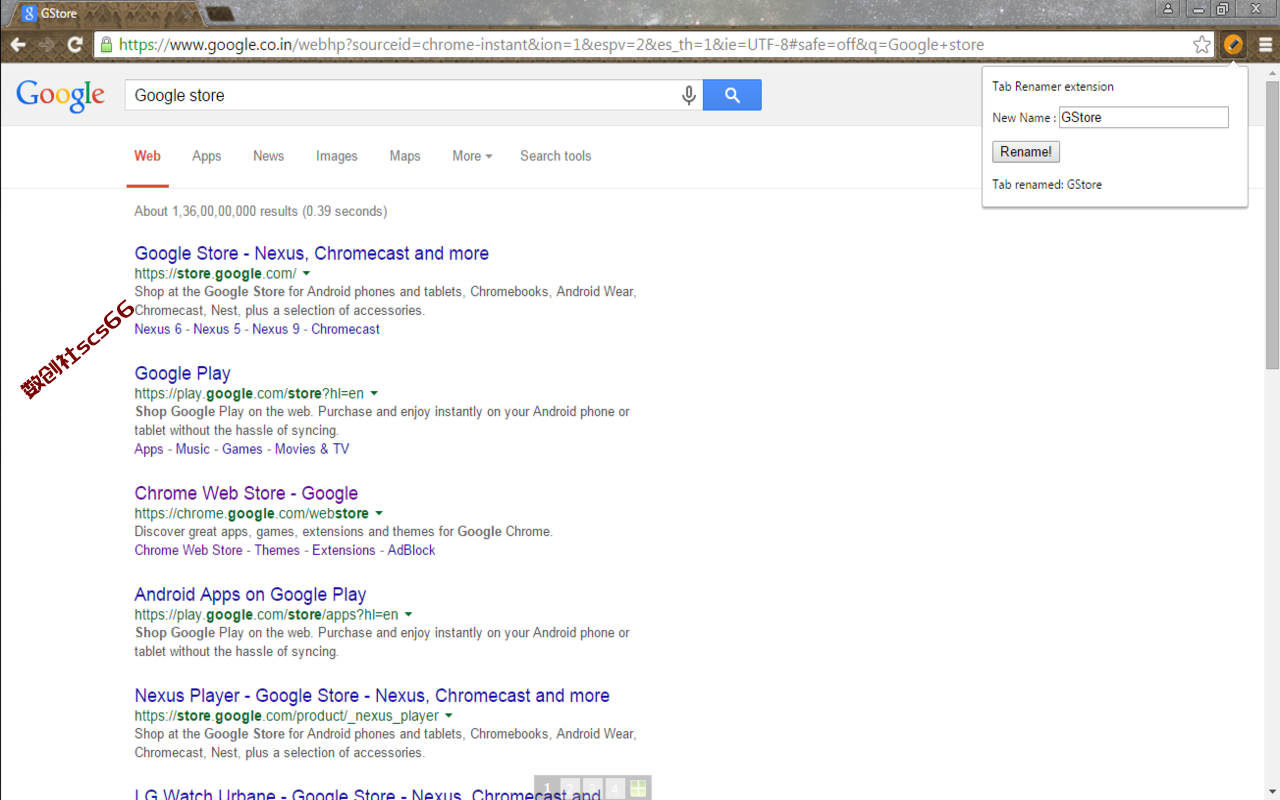Open the Google Play result
The height and width of the screenshot is (800, 1280).
pos(183,373)
